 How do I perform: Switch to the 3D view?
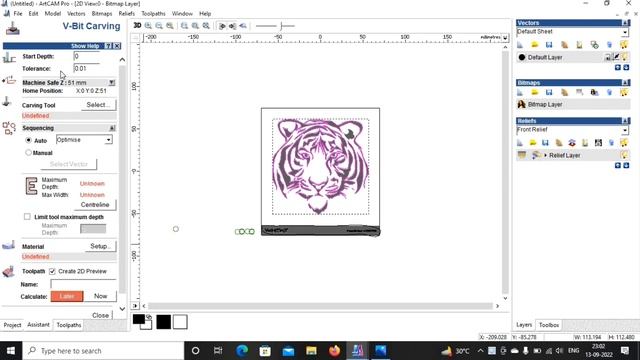137,26
